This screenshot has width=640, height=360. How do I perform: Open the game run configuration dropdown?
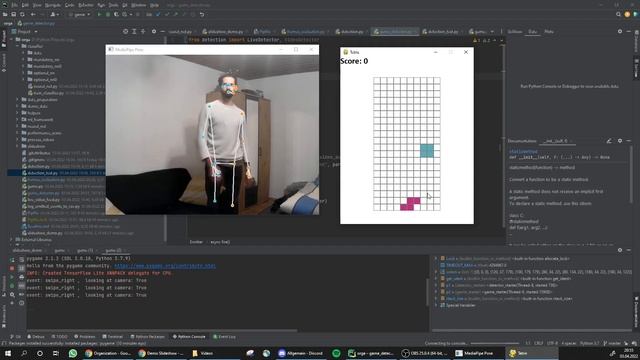(79, 14)
